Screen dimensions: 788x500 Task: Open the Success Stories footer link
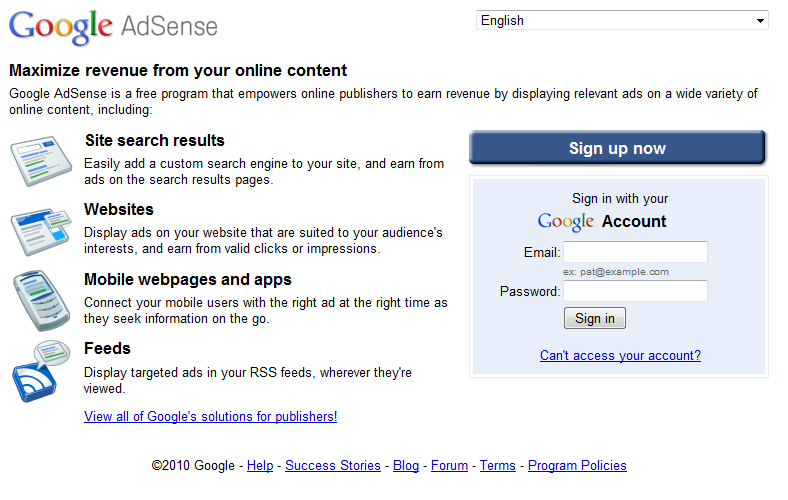[x=333, y=465]
